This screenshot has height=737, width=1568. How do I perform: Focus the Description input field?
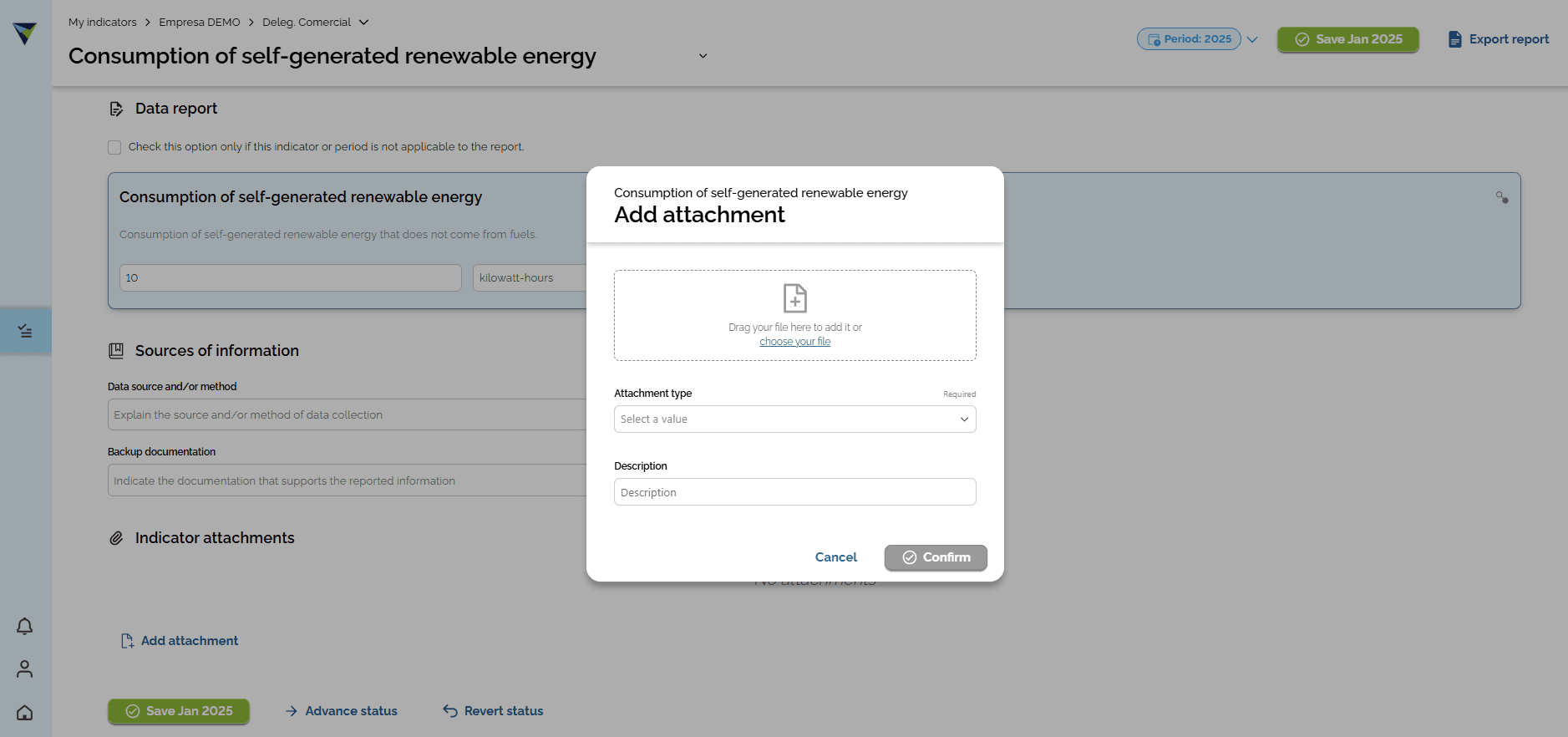coord(795,492)
